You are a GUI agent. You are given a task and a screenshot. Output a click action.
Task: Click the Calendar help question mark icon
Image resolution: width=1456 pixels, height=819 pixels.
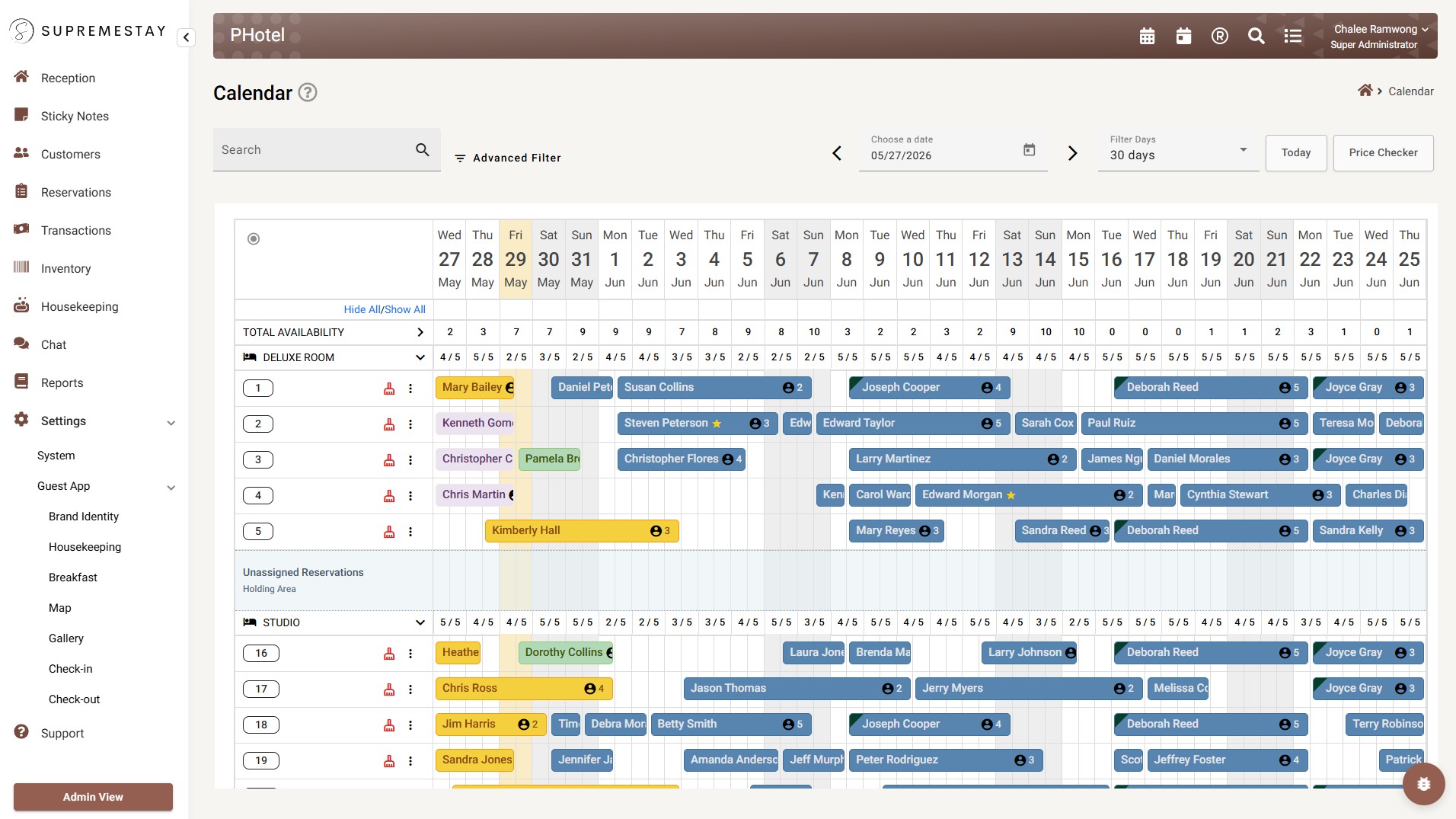[308, 92]
